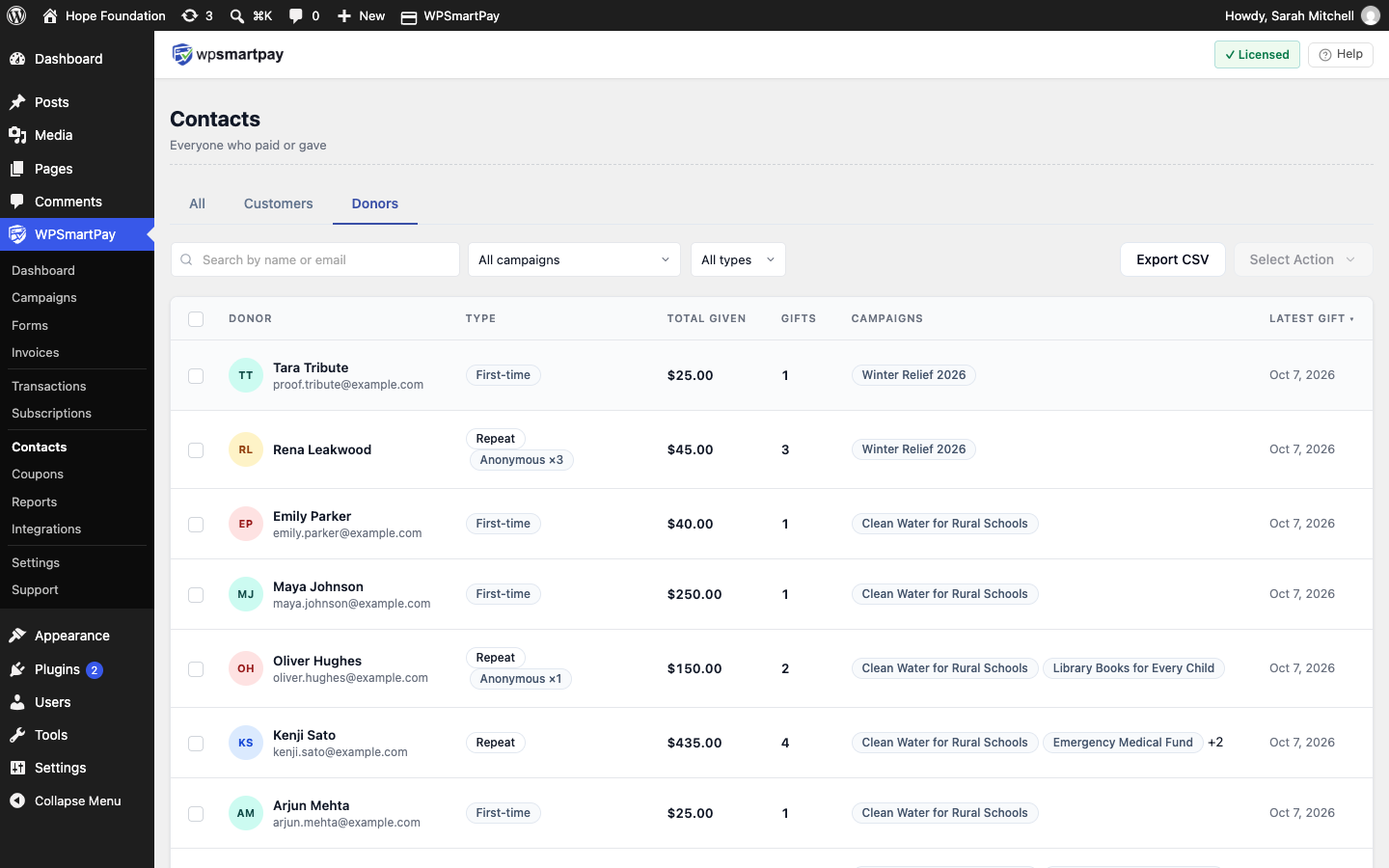Click the Posts pin icon
The width and height of the screenshot is (1389, 868).
point(17,102)
